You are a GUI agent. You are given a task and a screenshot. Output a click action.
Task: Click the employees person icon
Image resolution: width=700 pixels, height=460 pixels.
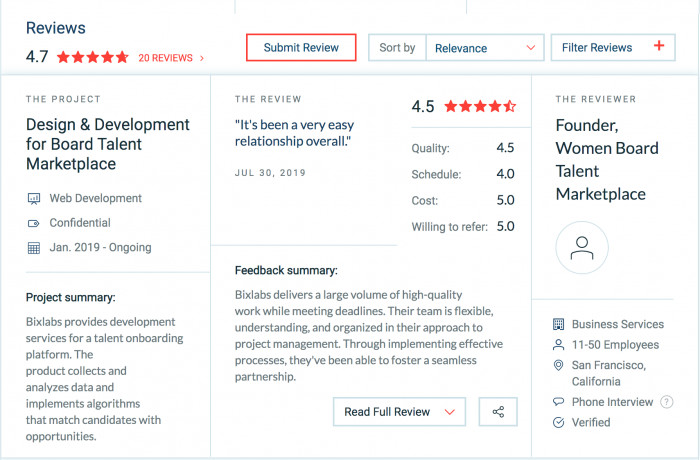tap(558, 345)
